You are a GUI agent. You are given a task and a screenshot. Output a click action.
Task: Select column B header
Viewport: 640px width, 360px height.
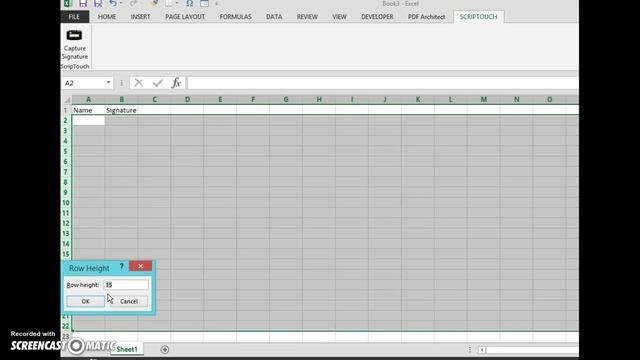pyautogui.click(x=122, y=100)
